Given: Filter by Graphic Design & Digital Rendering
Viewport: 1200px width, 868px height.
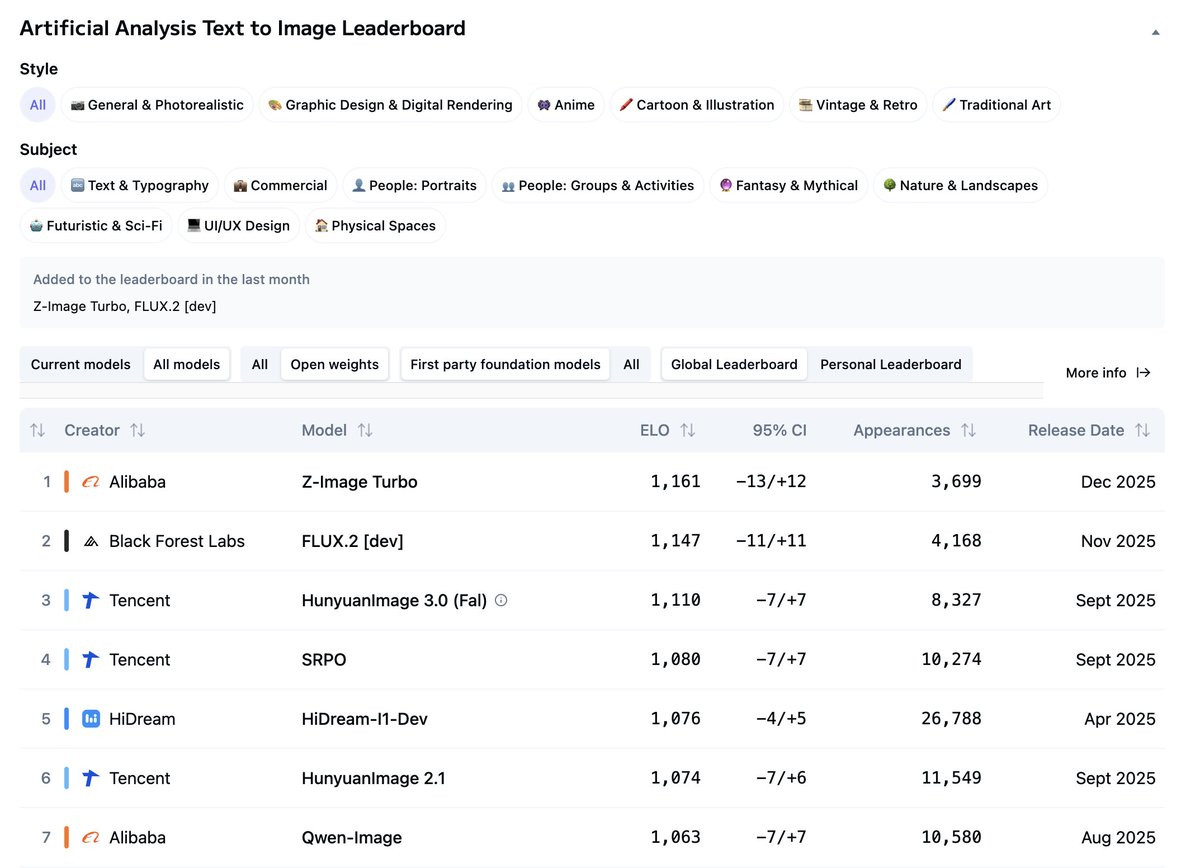Looking at the screenshot, I should tap(390, 105).
